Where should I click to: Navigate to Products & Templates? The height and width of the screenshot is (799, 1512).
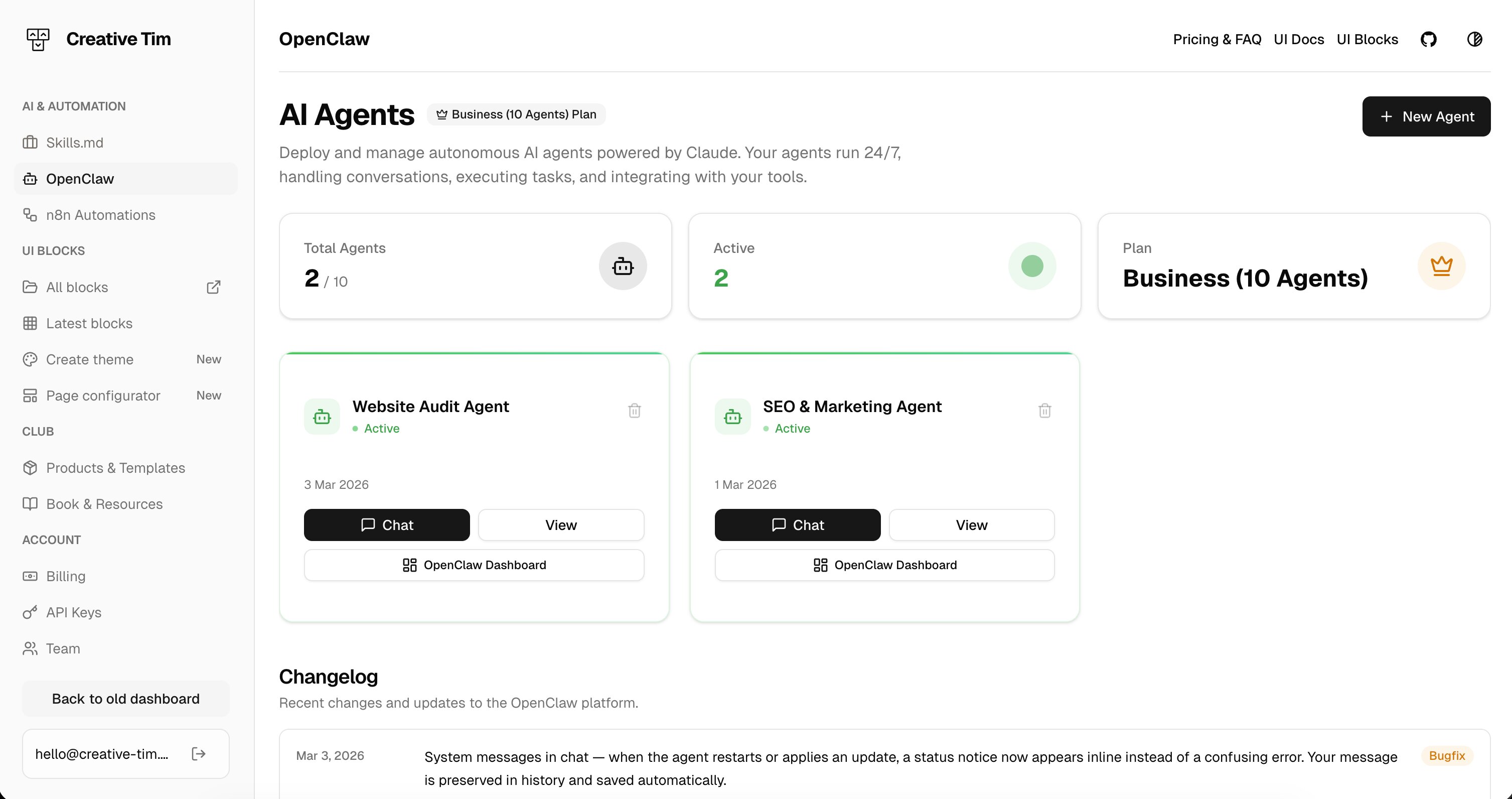coord(125,468)
